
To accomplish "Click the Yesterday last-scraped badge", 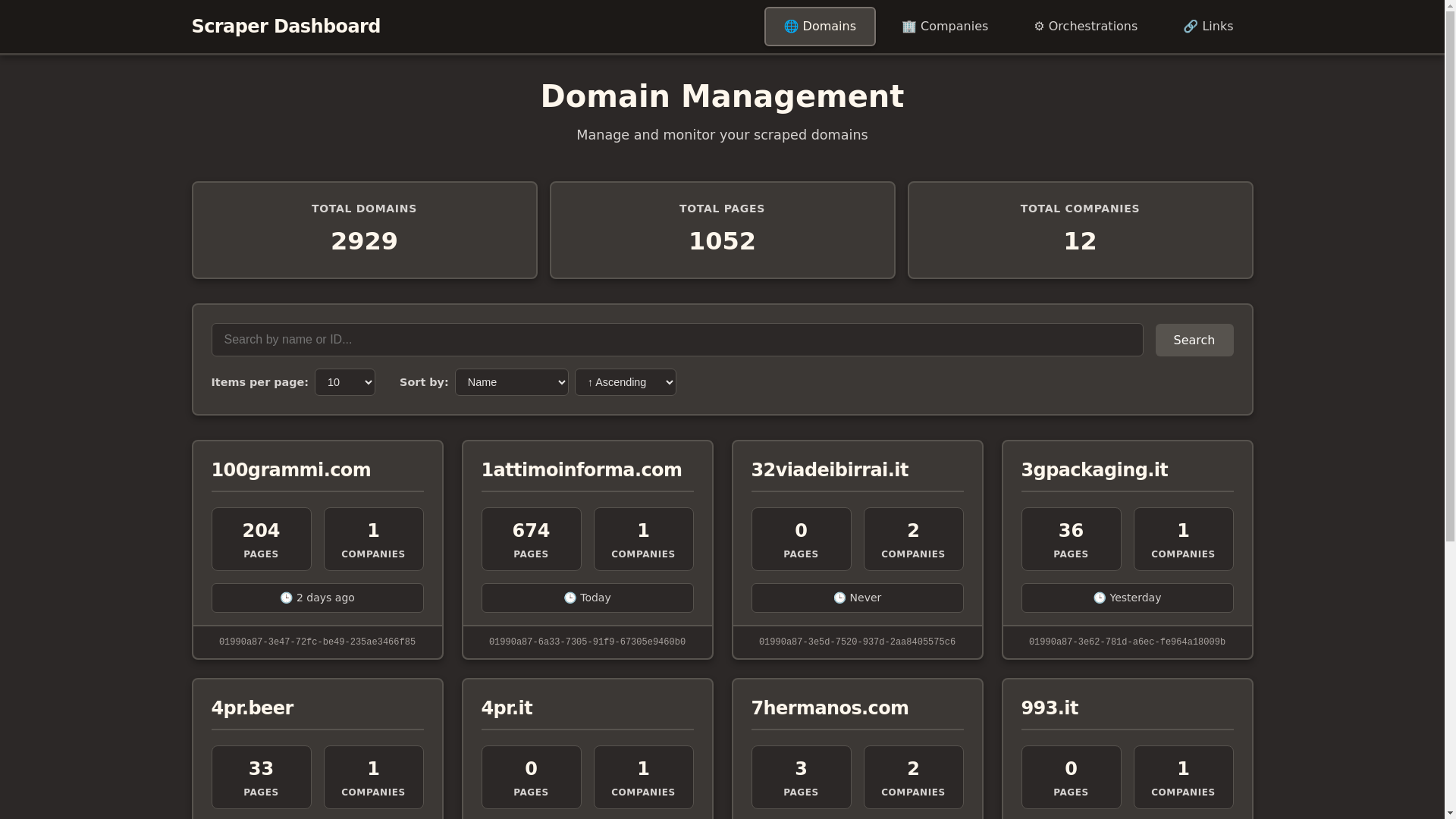I will coord(1127,598).
